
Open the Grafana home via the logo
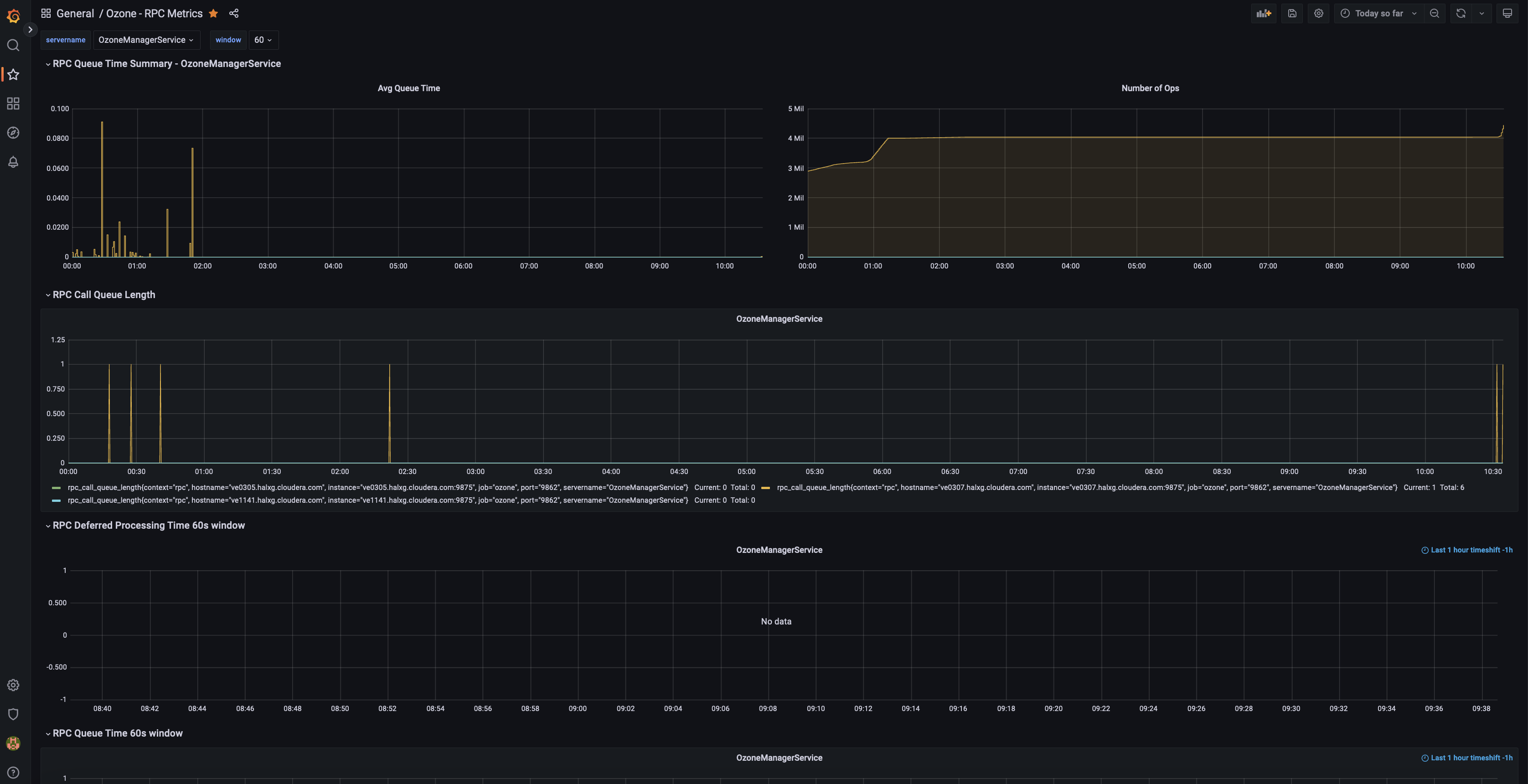click(13, 16)
